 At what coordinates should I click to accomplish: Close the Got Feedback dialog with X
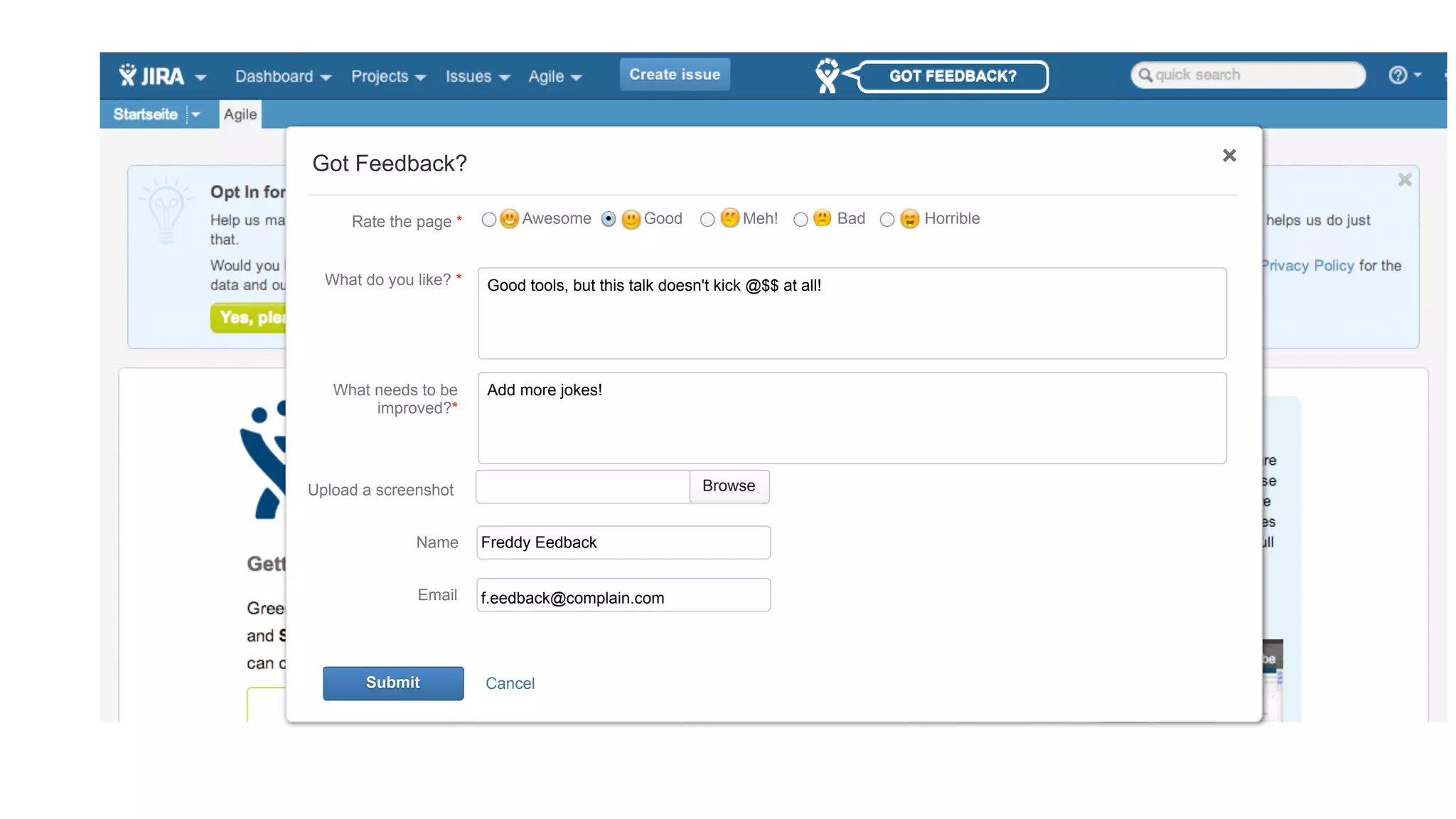pos(1229,155)
